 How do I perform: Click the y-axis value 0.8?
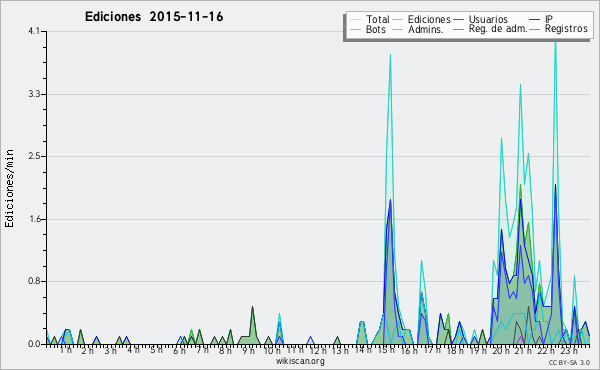[34, 282]
